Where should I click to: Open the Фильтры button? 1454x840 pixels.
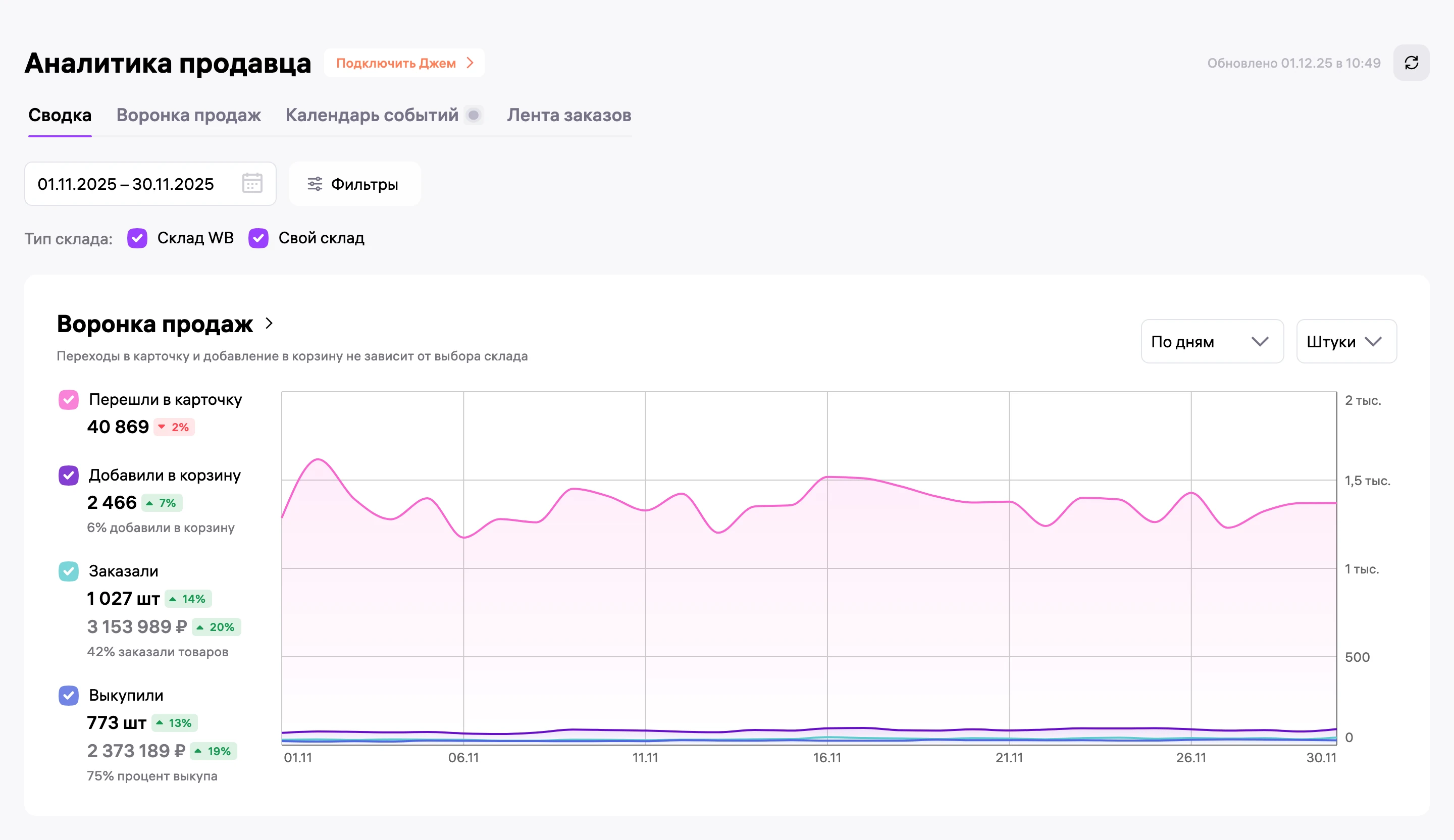354,184
